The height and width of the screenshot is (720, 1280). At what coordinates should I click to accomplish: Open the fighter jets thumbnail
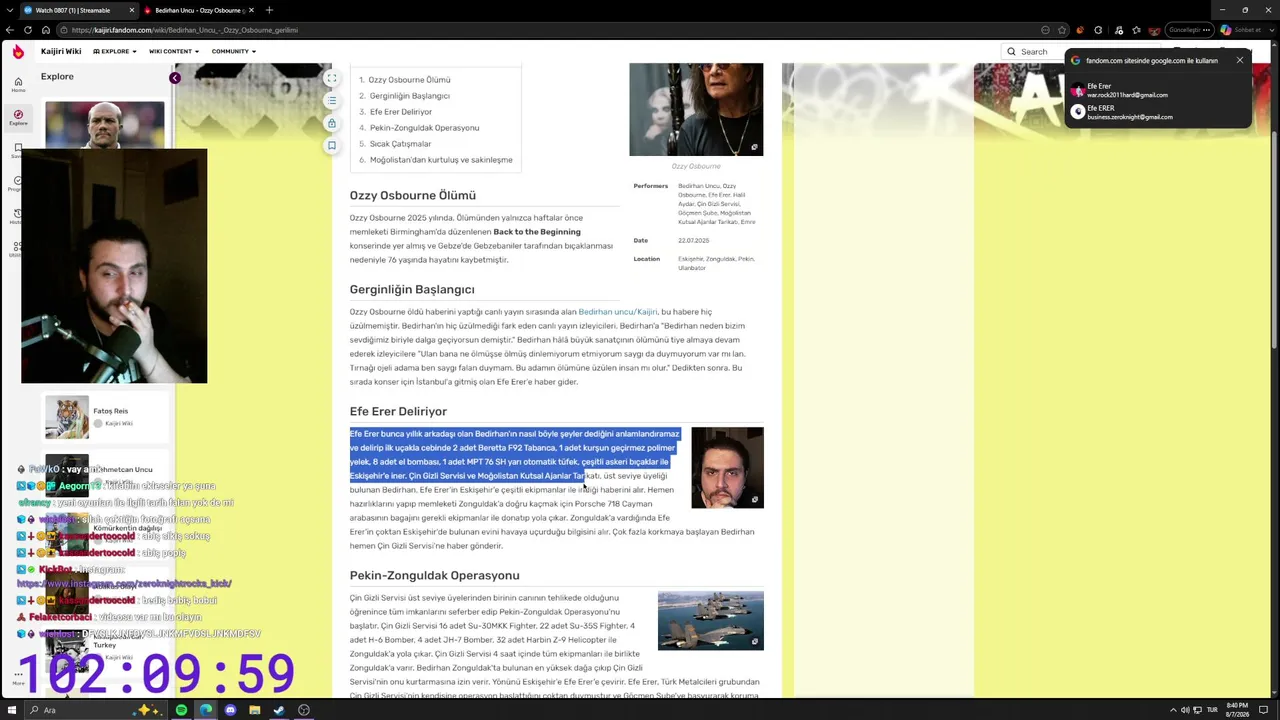point(710,620)
